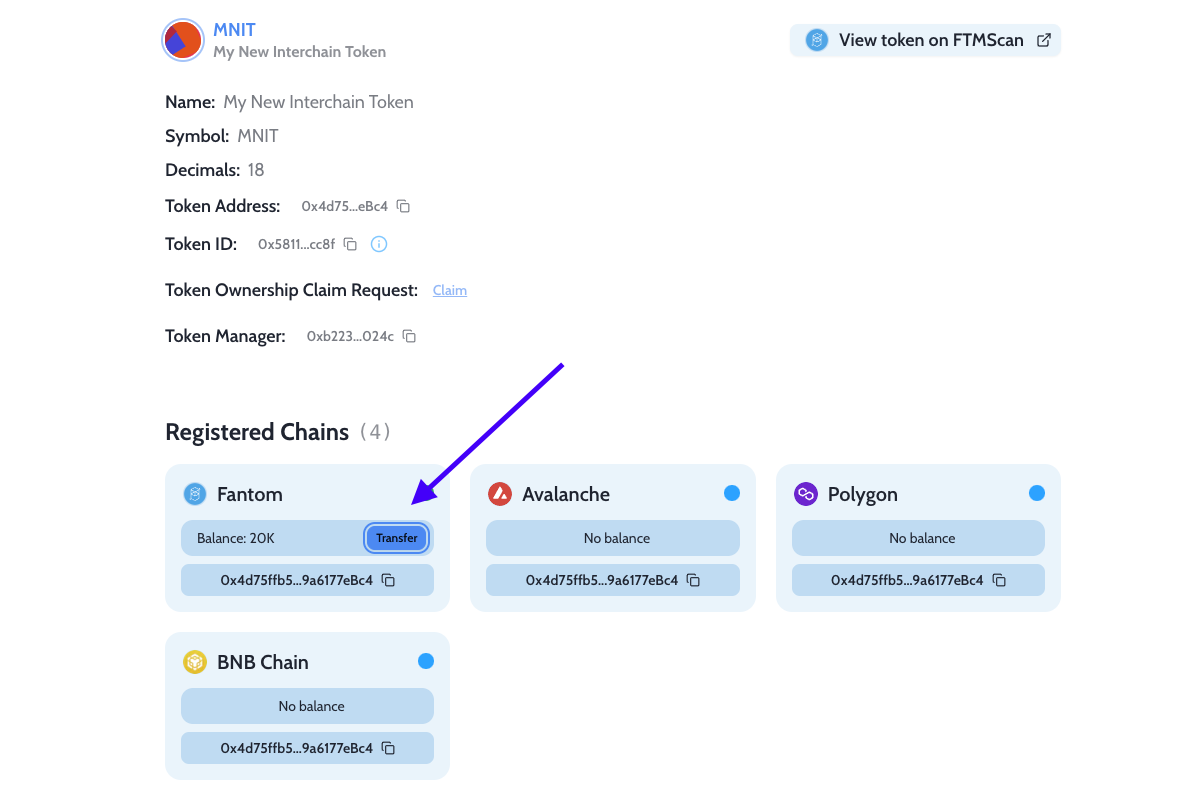Copy BNB Chain token address
Screen dimensions: 1187x811
click(x=388, y=748)
